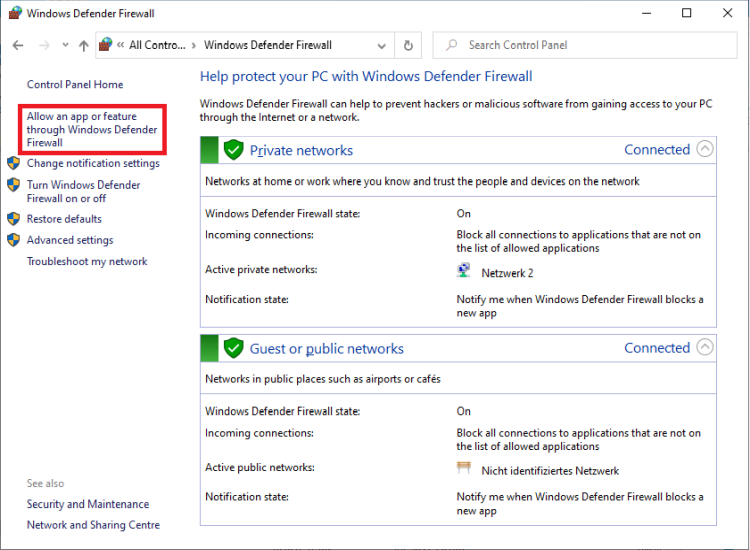
Task: Click the Netzwerk 2 network icon
Action: (463, 270)
